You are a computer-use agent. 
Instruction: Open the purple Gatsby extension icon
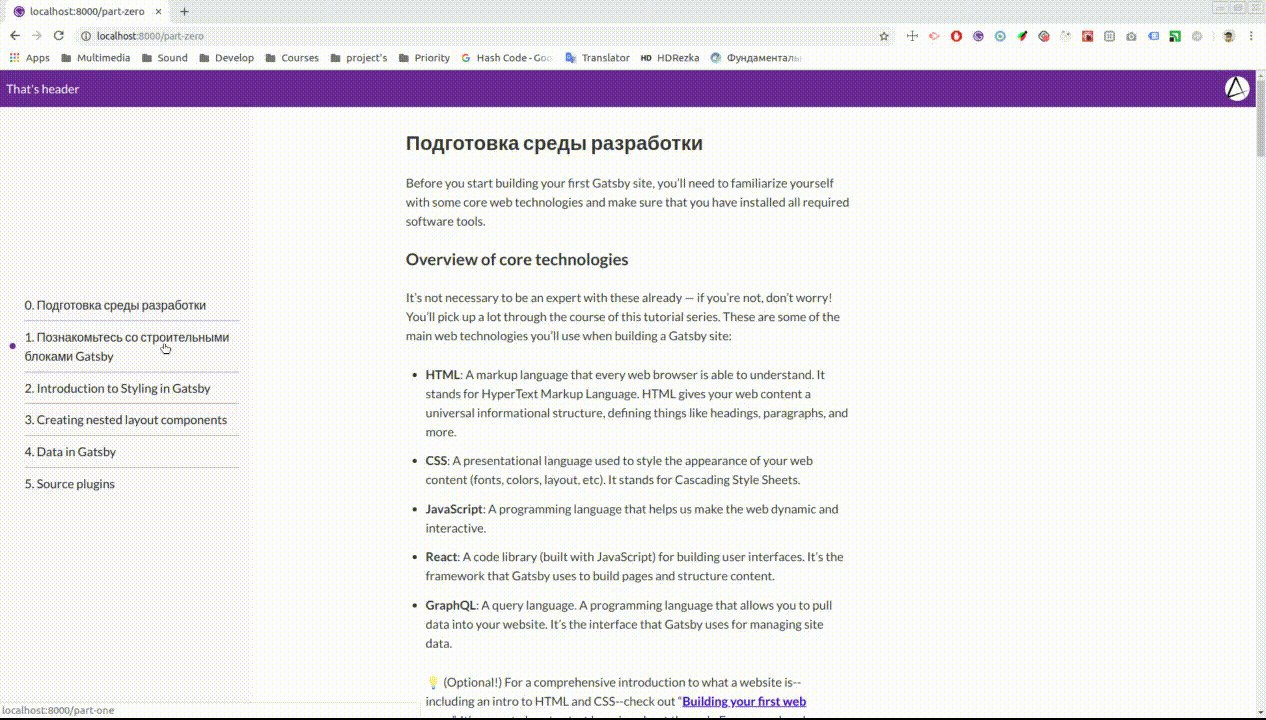pos(978,36)
